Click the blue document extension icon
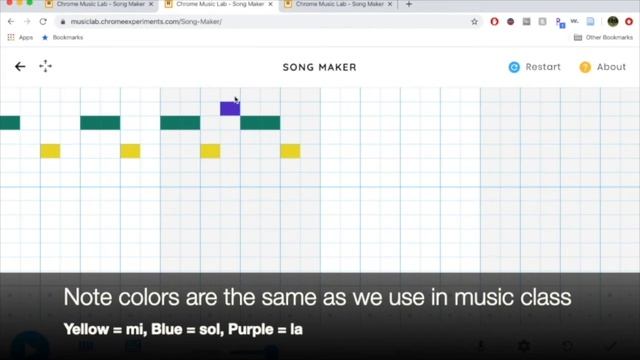640x360 pixels. point(591,22)
